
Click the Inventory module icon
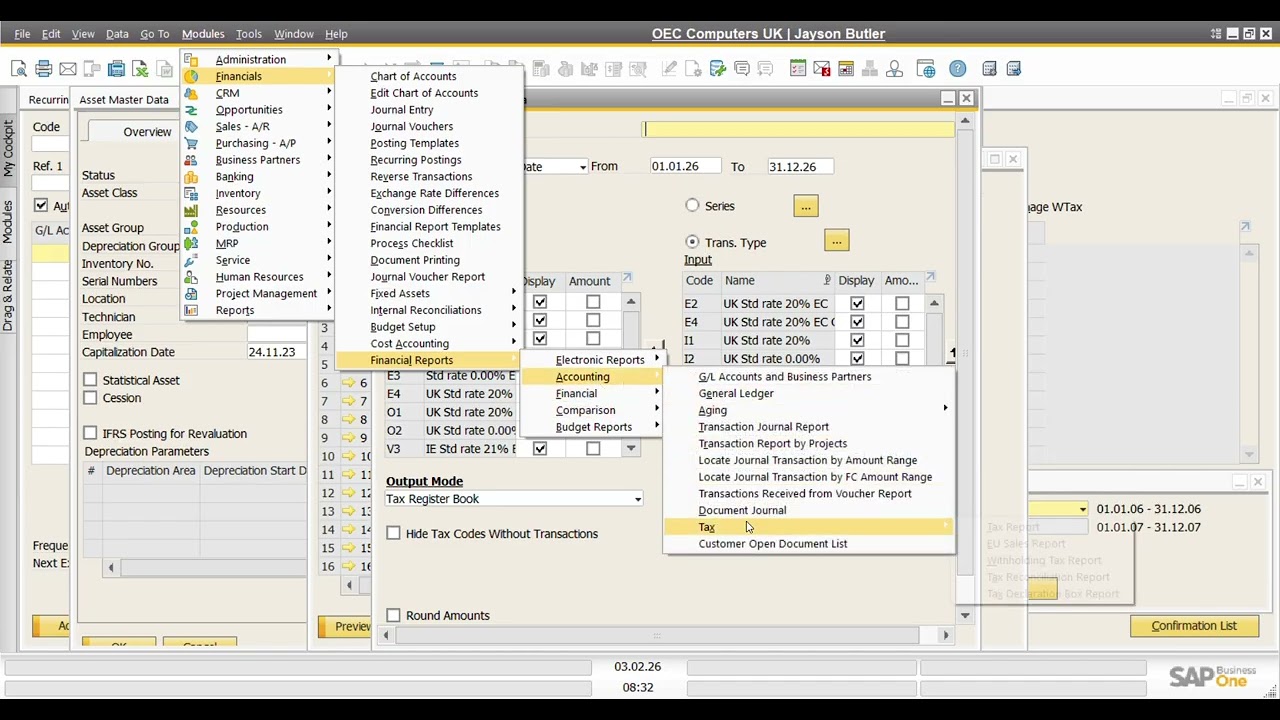pos(191,193)
